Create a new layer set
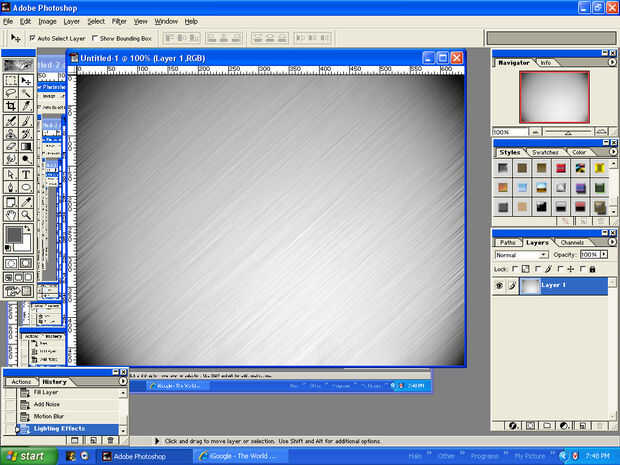 tap(547, 426)
